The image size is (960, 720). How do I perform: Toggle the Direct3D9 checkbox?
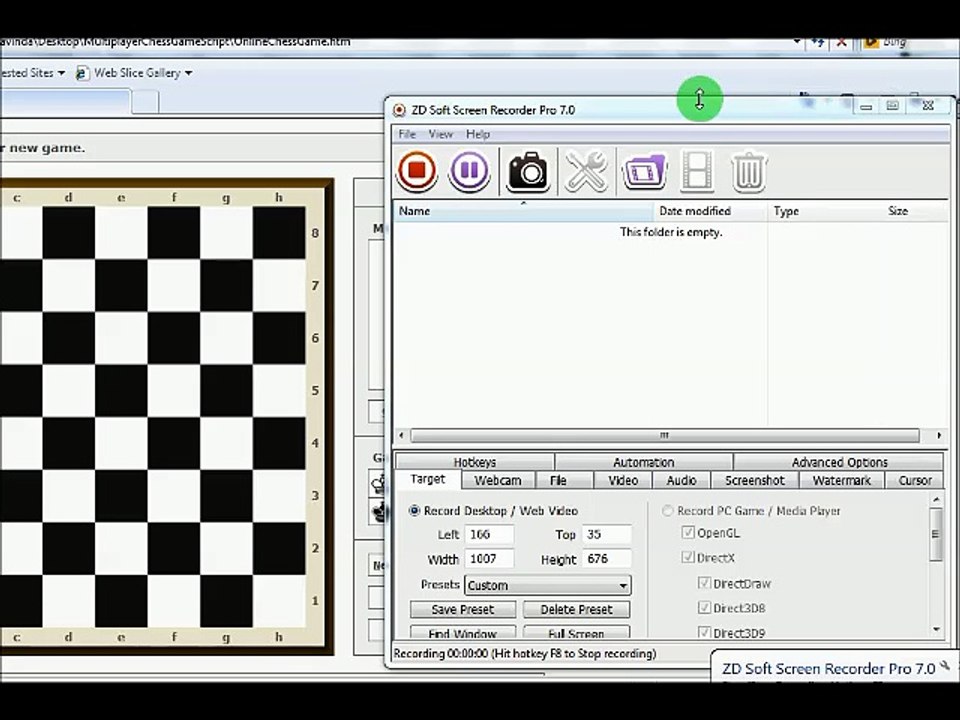pos(704,632)
